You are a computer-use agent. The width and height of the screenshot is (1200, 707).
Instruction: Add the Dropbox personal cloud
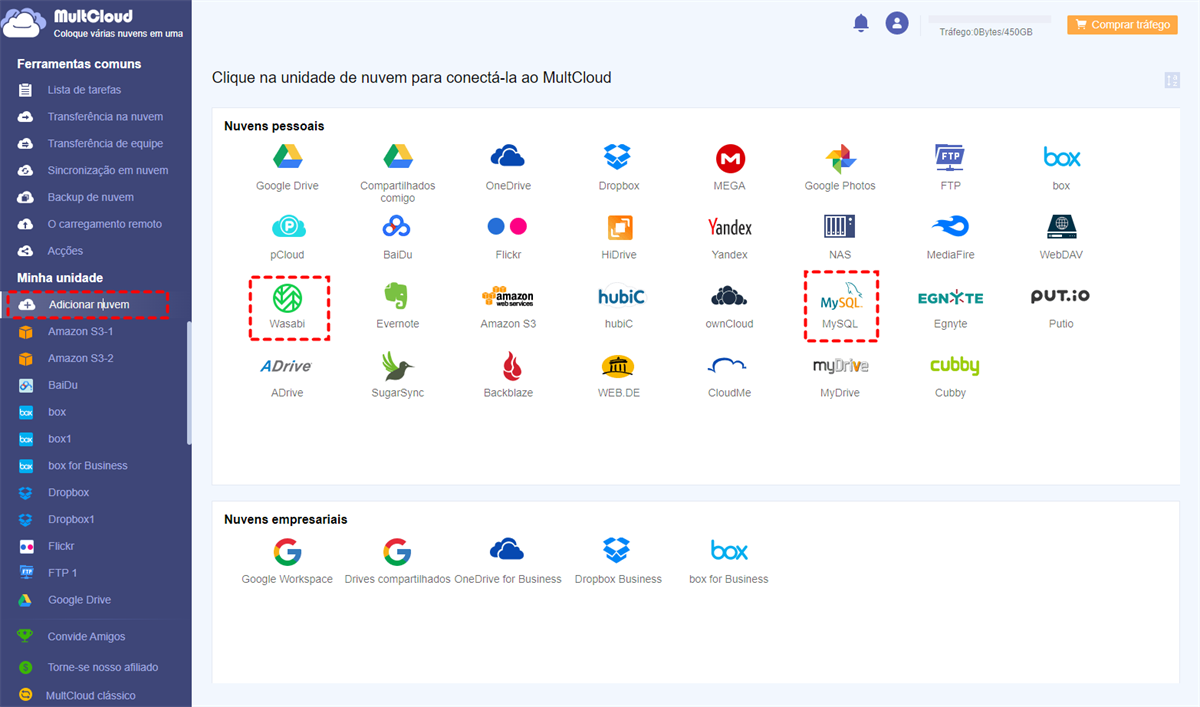[x=618, y=157]
